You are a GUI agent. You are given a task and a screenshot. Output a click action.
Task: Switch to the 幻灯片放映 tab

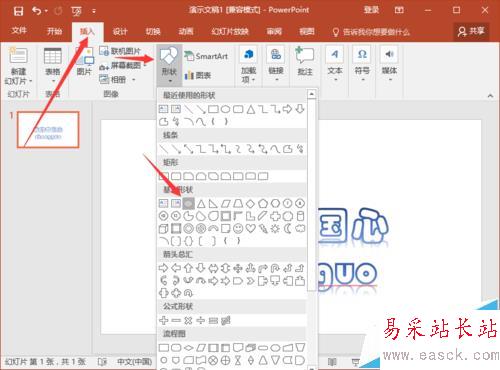coord(230,32)
